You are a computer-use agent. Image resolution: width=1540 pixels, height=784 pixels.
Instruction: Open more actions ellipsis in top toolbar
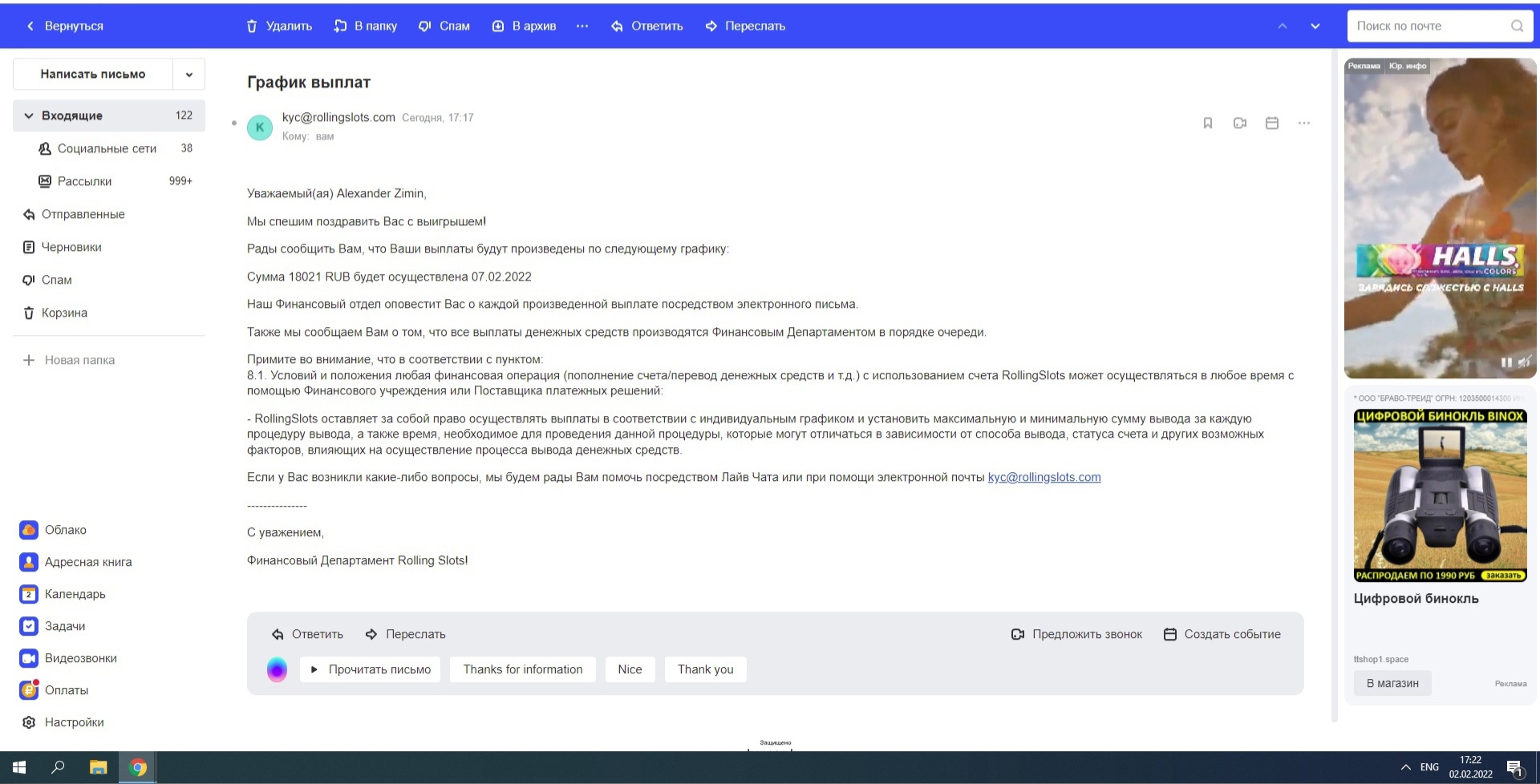[x=582, y=26]
